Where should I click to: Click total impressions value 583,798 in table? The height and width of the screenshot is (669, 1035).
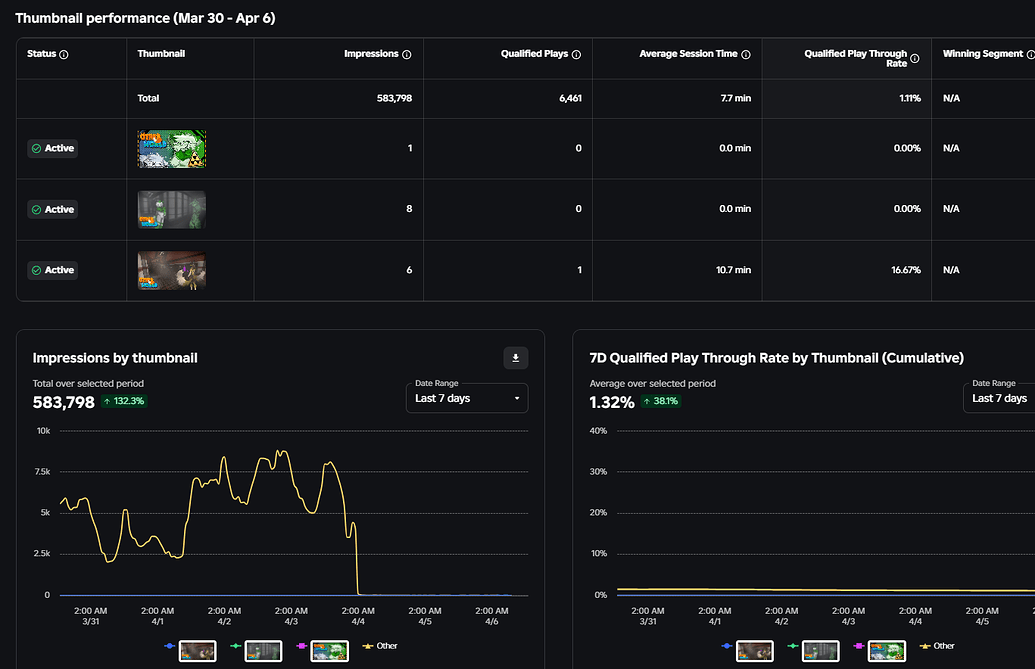point(394,98)
